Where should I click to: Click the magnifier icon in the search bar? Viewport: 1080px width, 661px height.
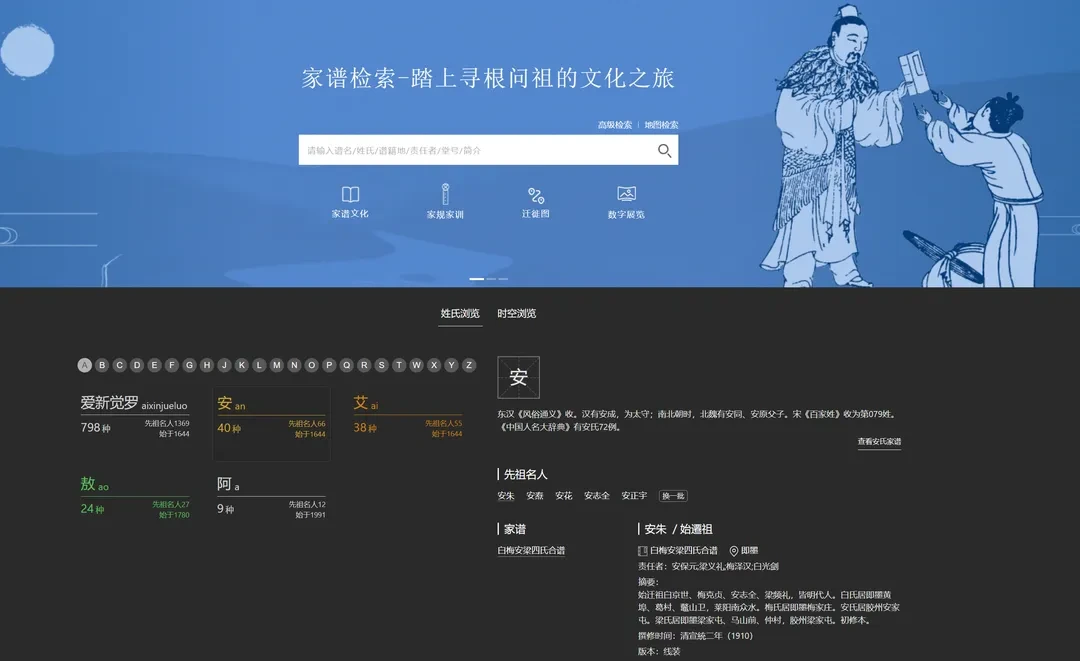click(x=664, y=150)
